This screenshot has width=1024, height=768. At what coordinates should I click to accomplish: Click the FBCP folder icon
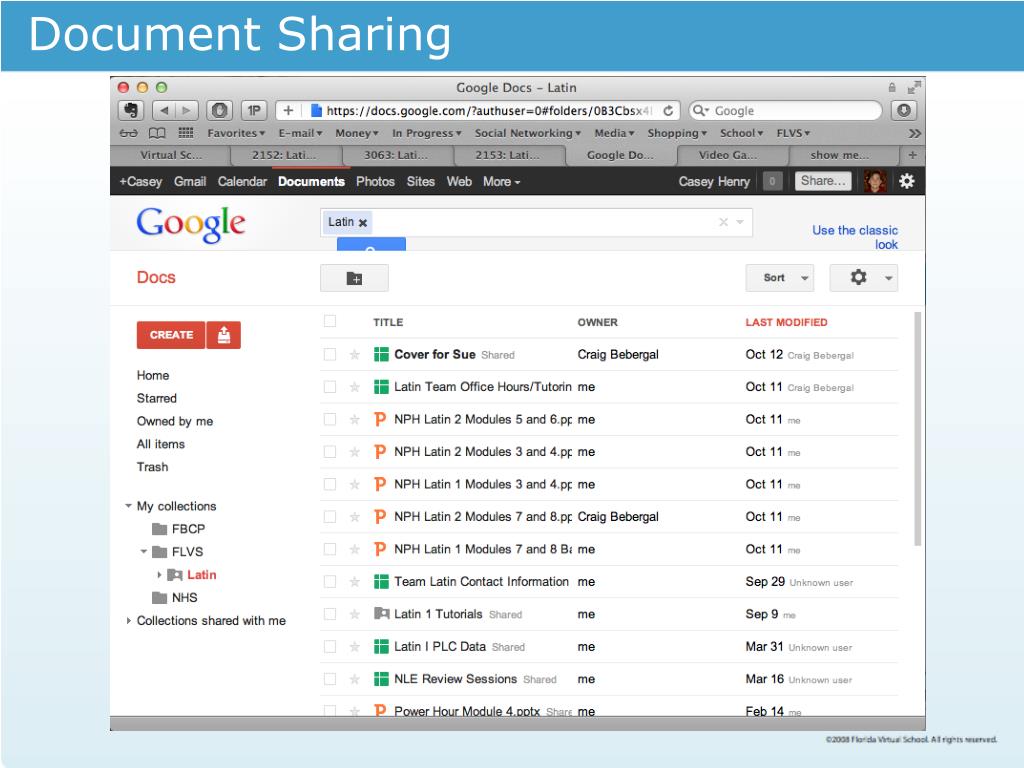point(159,529)
